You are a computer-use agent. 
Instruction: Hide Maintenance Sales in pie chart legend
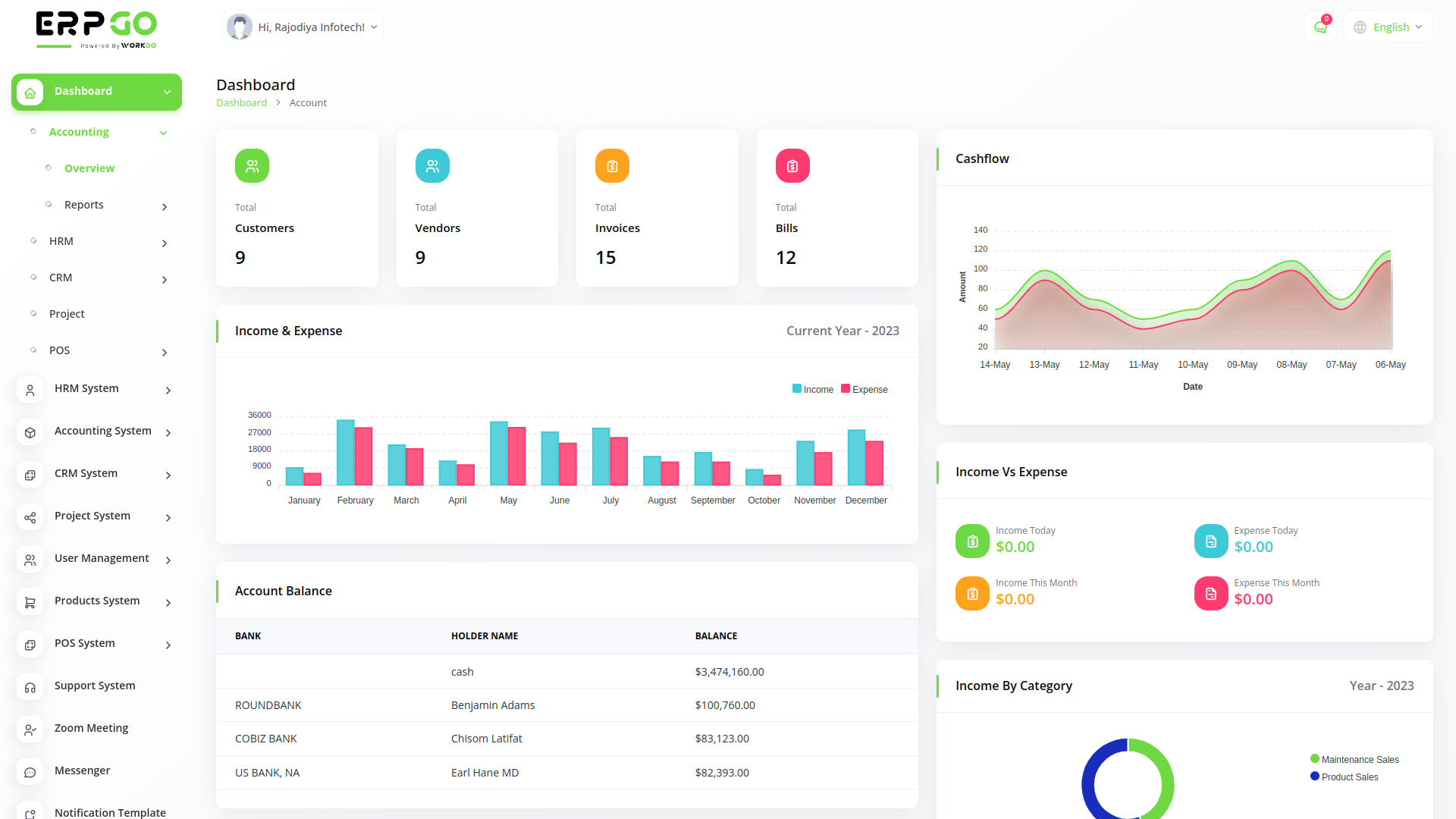1354,759
